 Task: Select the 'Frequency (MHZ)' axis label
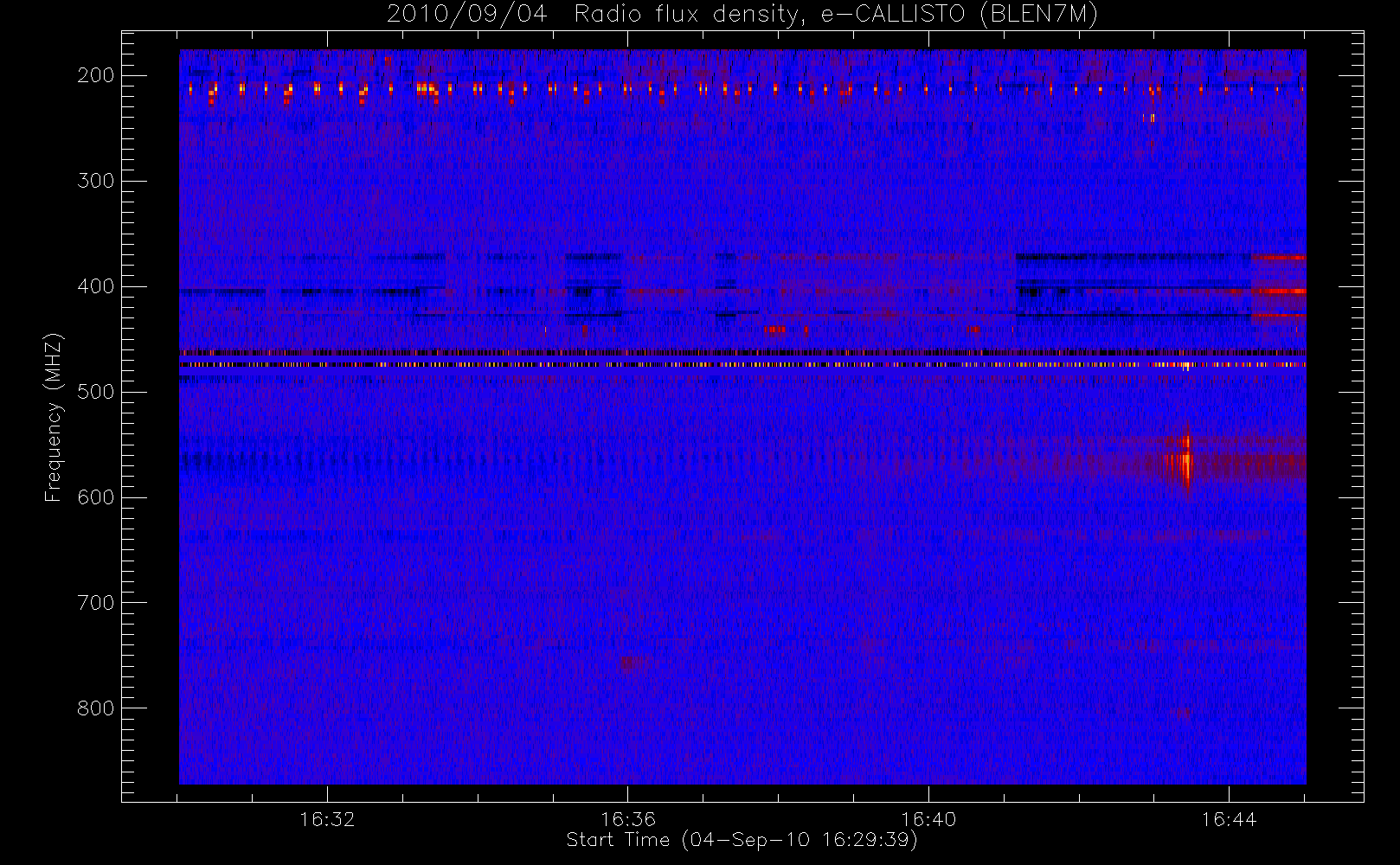(x=54, y=417)
